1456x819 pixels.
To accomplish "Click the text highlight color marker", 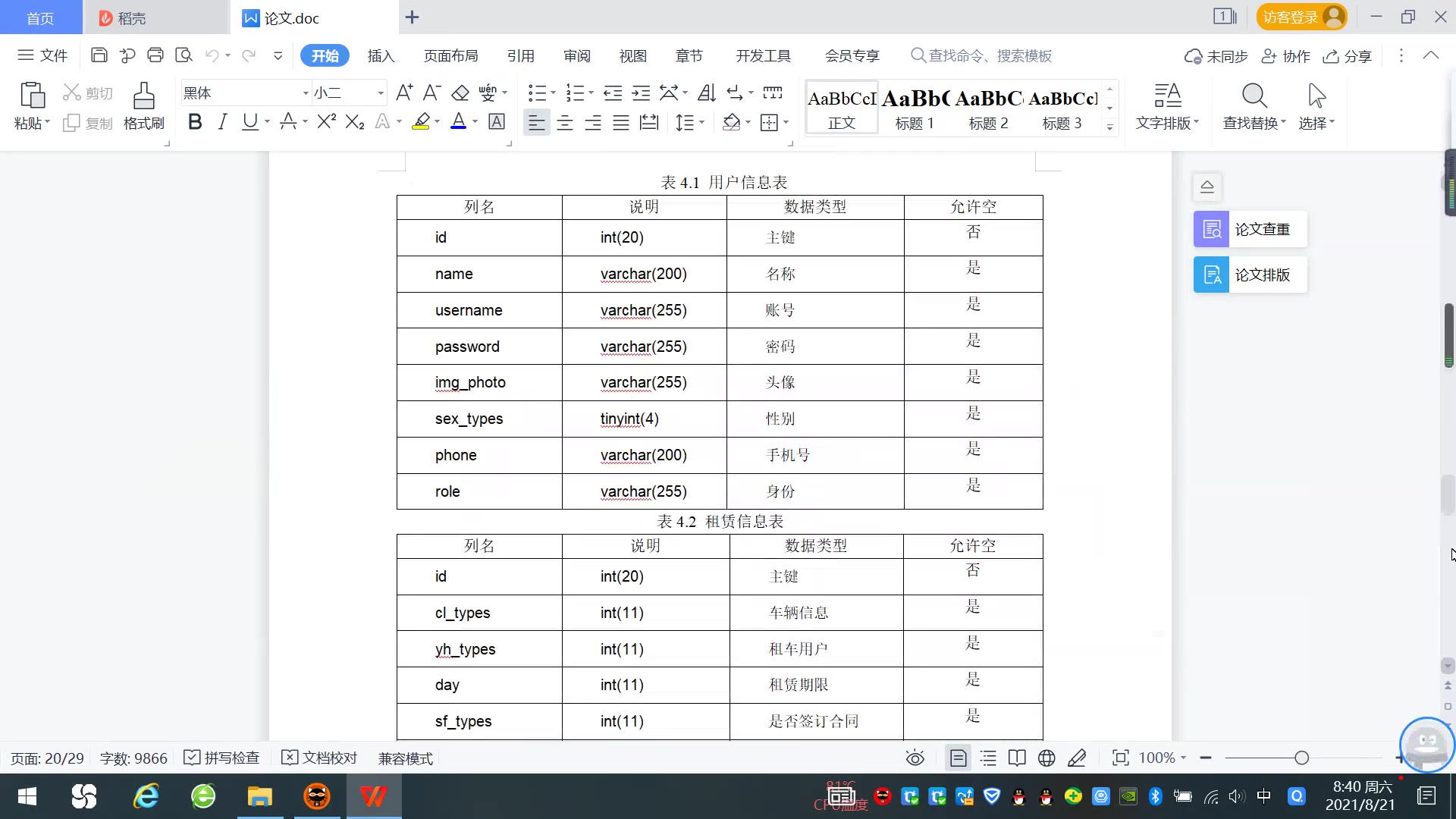I will [x=421, y=121].
